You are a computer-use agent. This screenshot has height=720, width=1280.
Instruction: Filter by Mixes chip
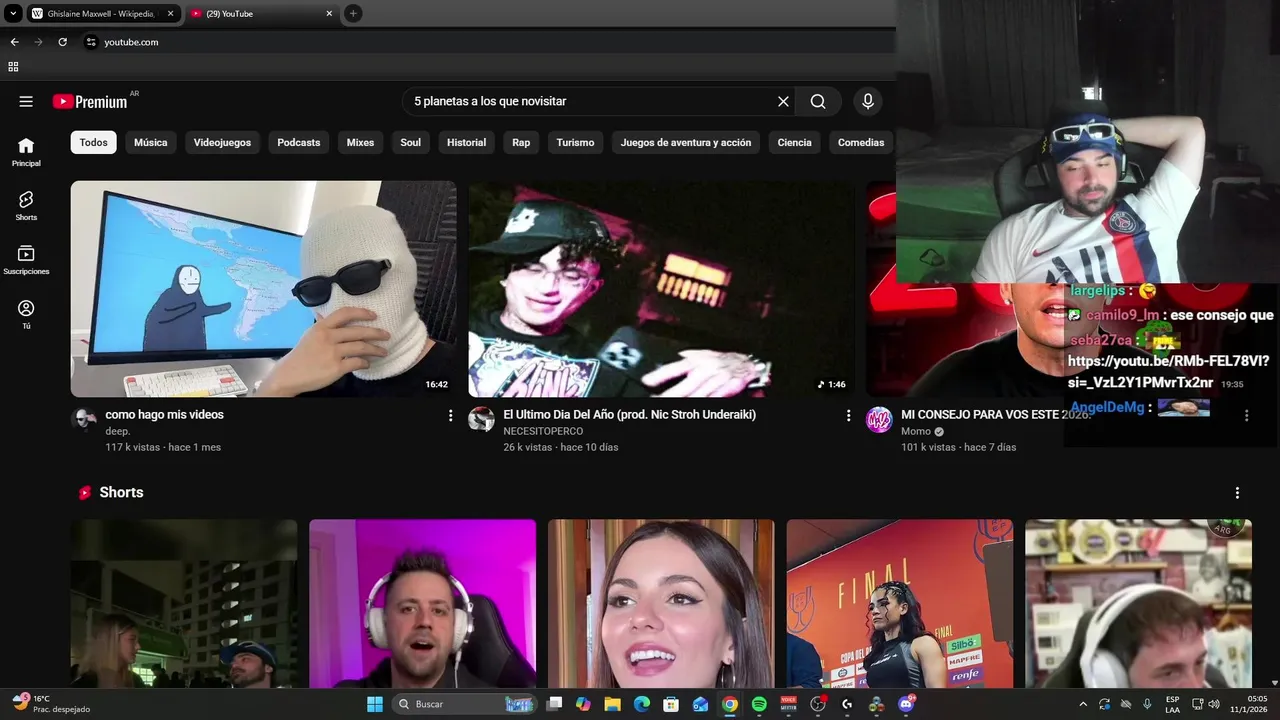360,142
